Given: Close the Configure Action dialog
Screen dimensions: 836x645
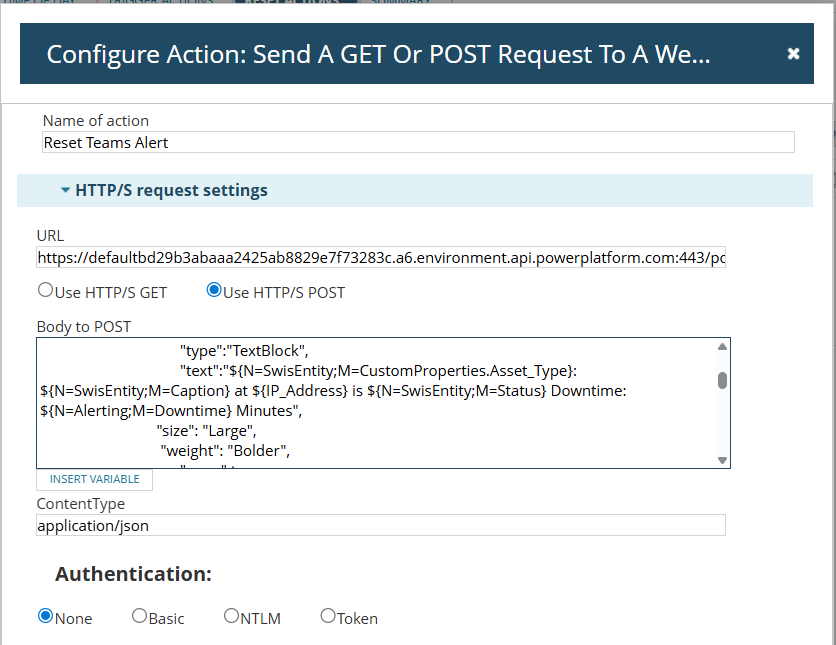Looking at the screenshot, I should (x=793, y=53).
